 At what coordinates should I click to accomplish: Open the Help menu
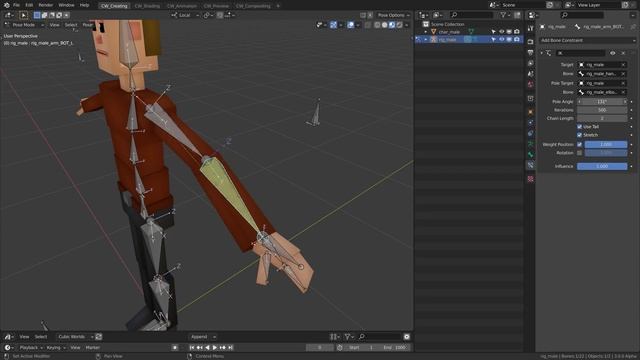(x=84, y=5)
